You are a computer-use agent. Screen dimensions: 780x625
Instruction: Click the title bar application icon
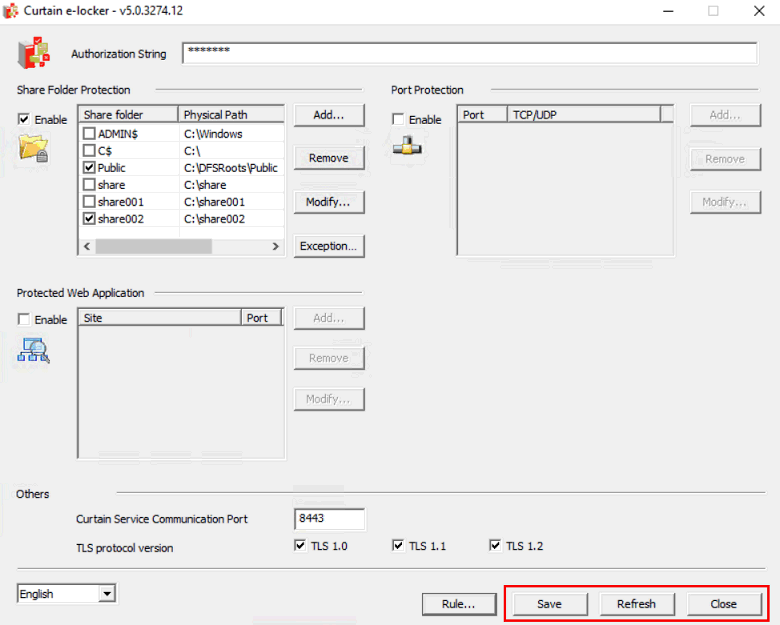pos(12,11)
